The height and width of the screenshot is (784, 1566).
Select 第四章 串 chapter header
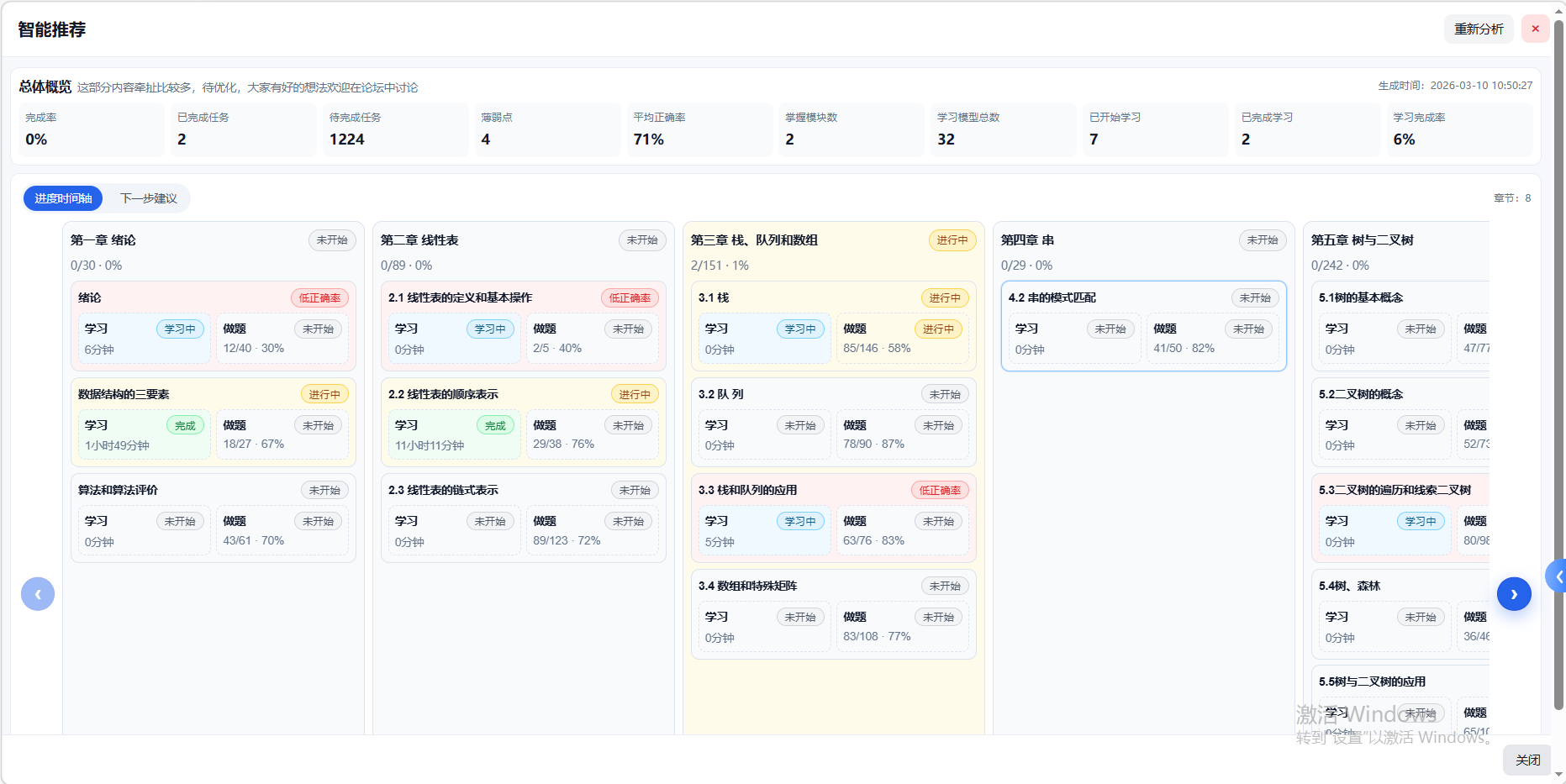1027,240
